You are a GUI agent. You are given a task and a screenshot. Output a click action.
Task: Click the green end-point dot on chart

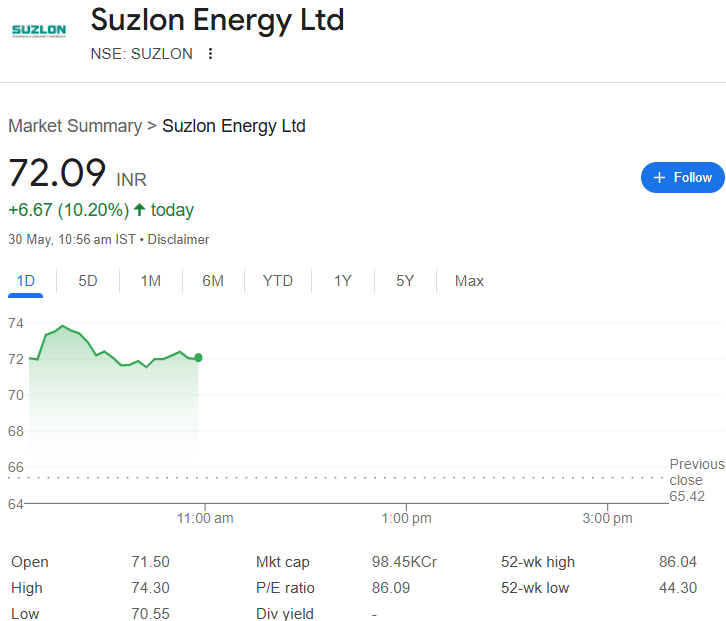point(198,357)
